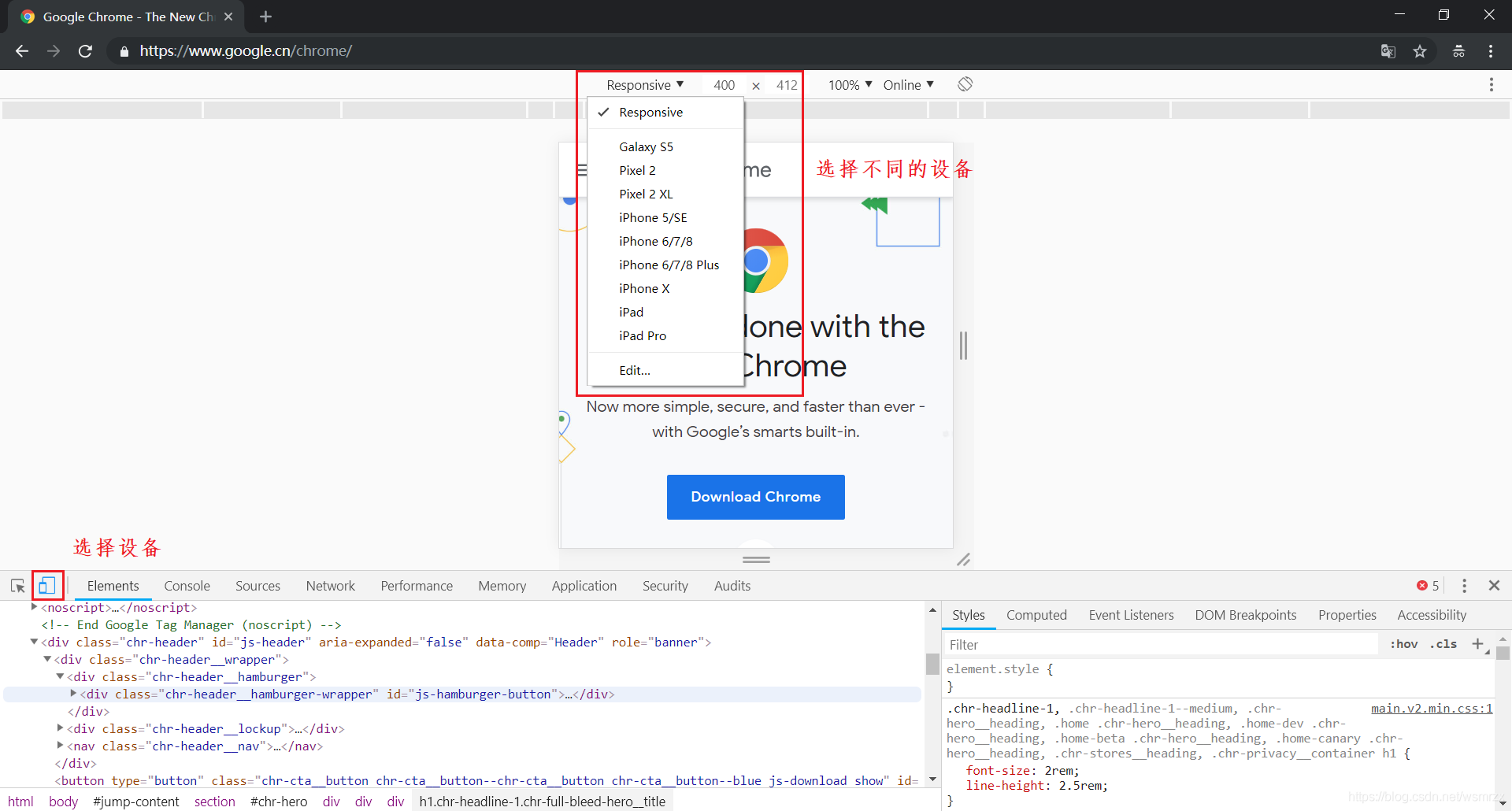This screenshot has width=1512, height=811.
Task: Collapse the chr-header__hamburger div
Action: (x=60, y=676)
